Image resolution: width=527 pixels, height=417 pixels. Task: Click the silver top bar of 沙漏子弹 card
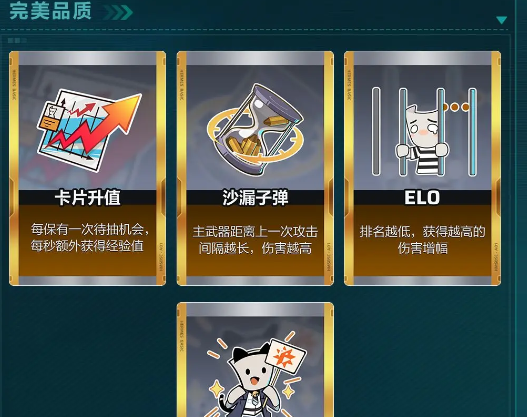[255, 58]
